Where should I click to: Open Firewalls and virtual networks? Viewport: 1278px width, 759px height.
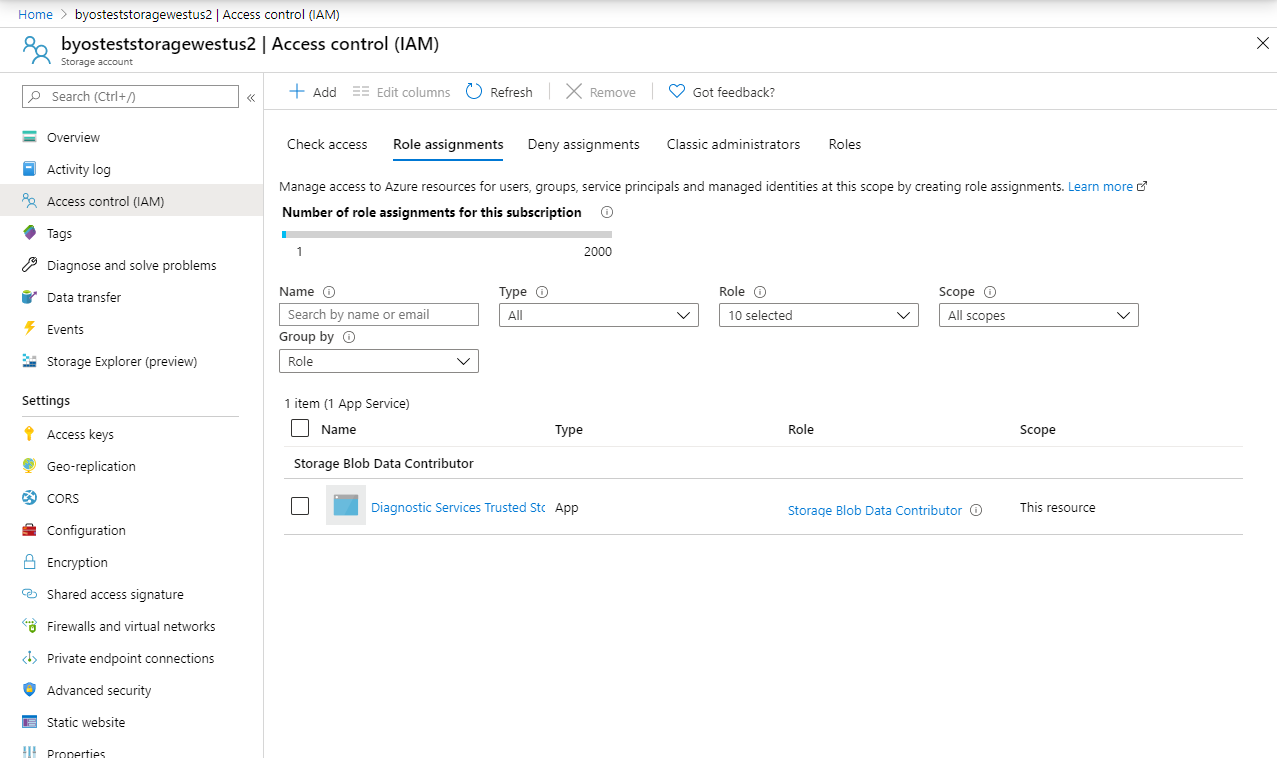[x=130, y=626]
